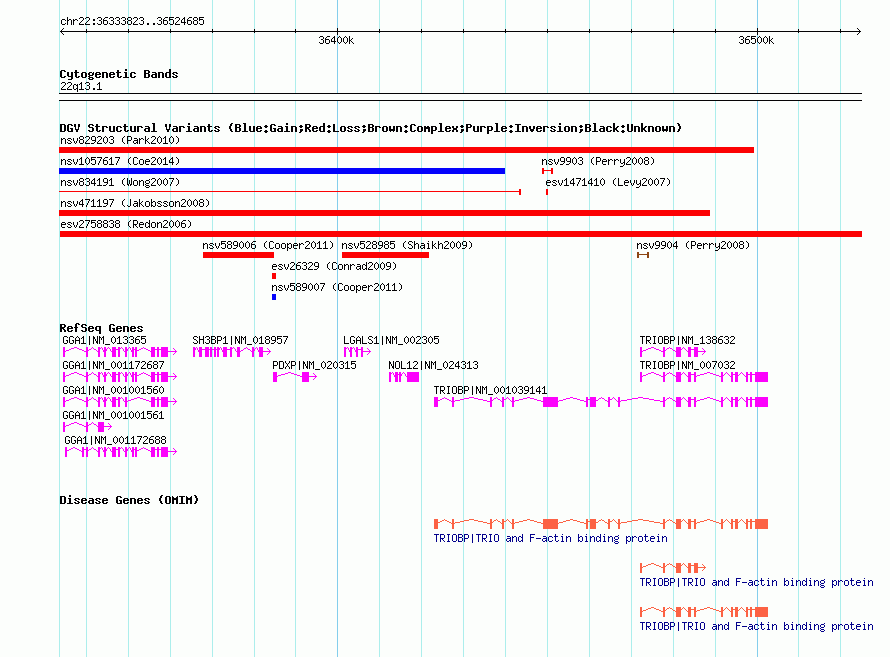Click the NOL12|NM_024313 label
The width and height of the screenshot is (890, 657).
tap(433, 365)
